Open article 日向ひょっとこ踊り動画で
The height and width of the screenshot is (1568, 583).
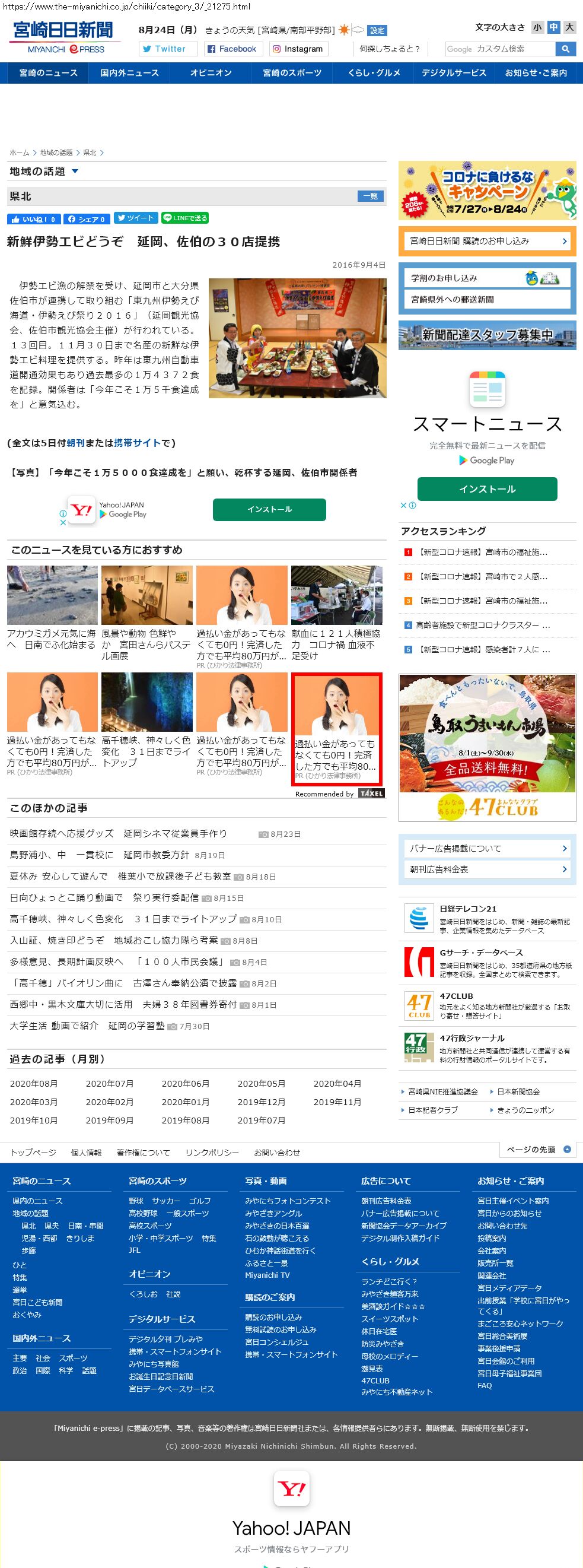tap(104, 897)
